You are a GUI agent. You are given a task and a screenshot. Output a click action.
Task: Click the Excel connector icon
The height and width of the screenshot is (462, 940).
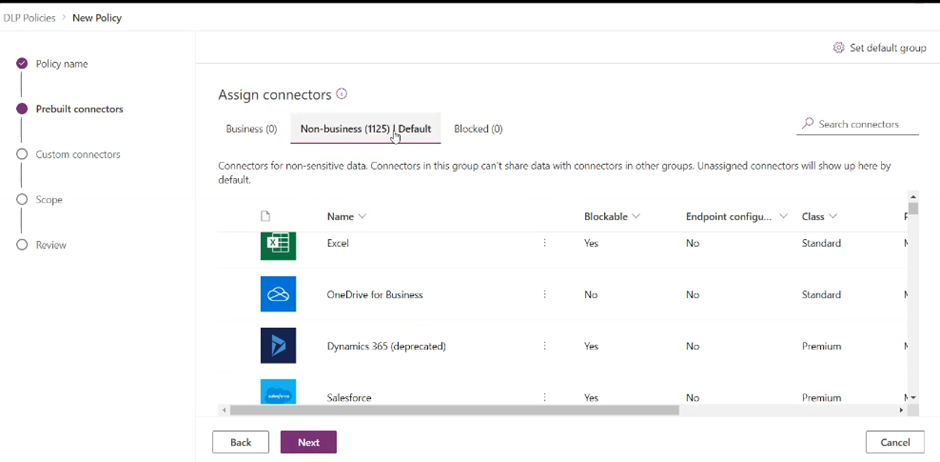click(x=278, y=246)
